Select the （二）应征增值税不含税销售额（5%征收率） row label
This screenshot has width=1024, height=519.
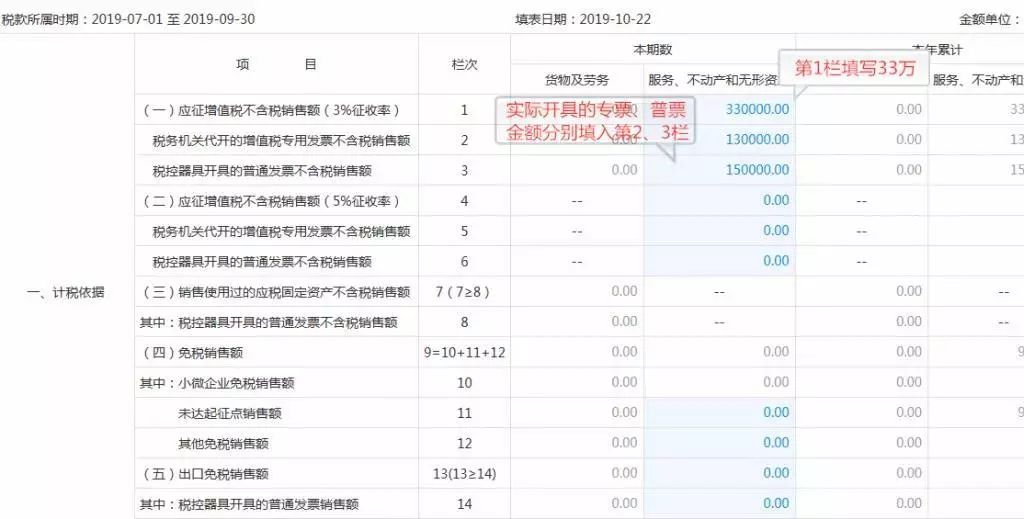pos(271,201)
